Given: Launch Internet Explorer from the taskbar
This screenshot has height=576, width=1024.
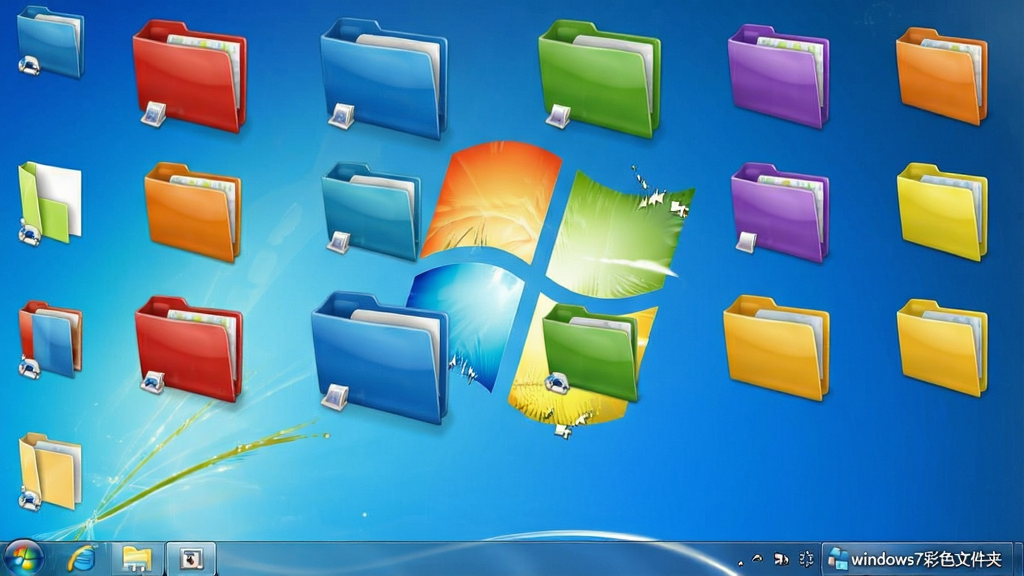Looking at the screenshot, I should [82, 559].
